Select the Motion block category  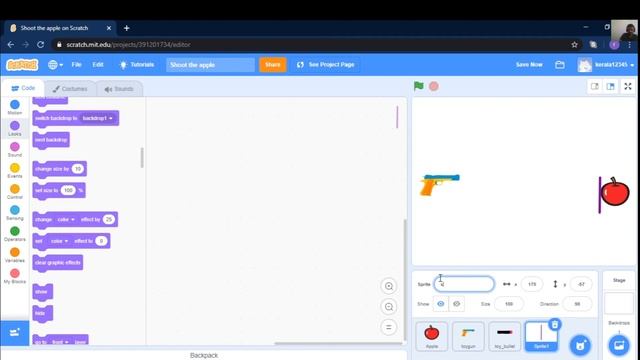tap(15, 107)
